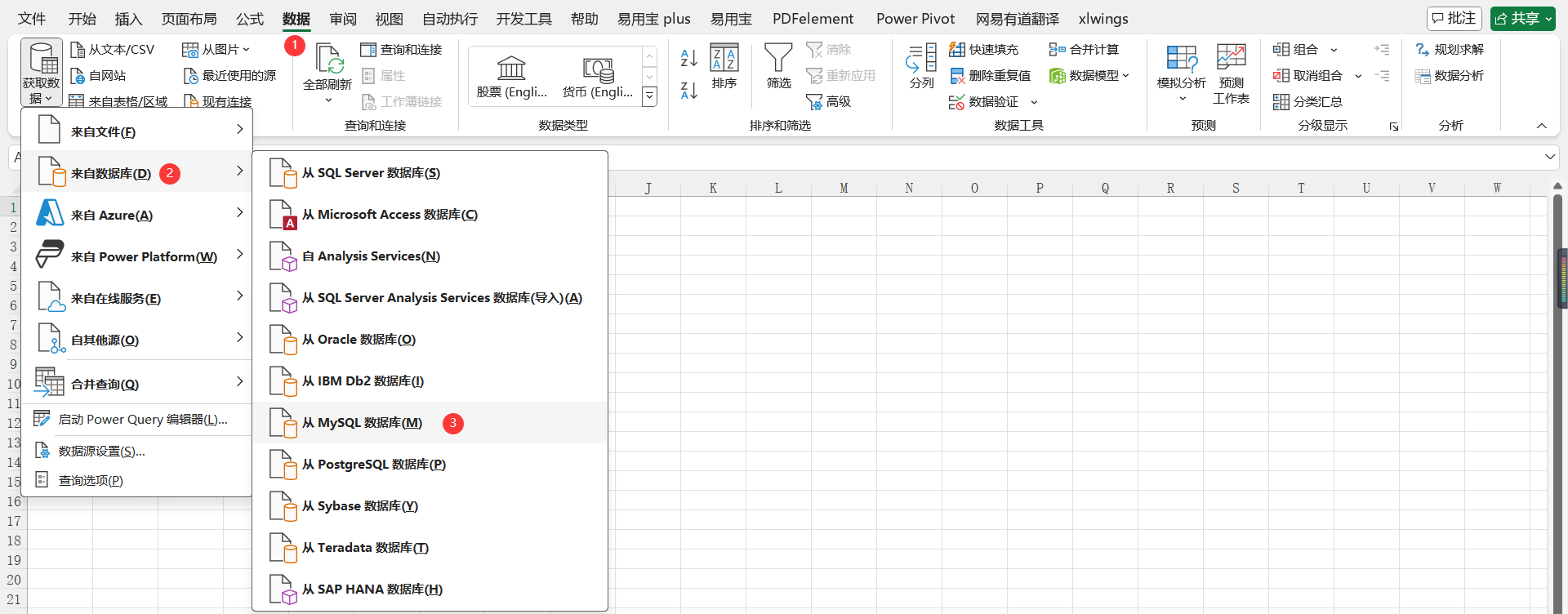Expand the formula bar
The width and height of the screenshot is (1568, 614).
click(x=1550, y=157)
